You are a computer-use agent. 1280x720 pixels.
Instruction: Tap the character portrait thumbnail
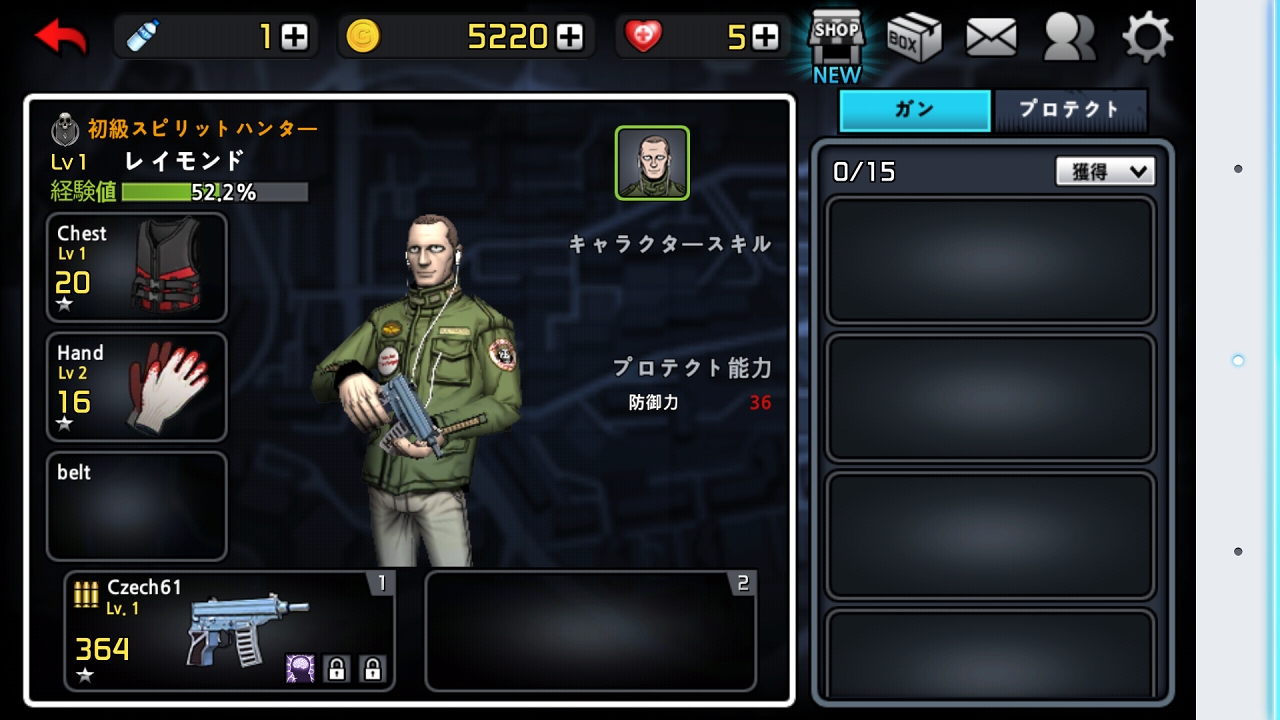pos(652,163)
